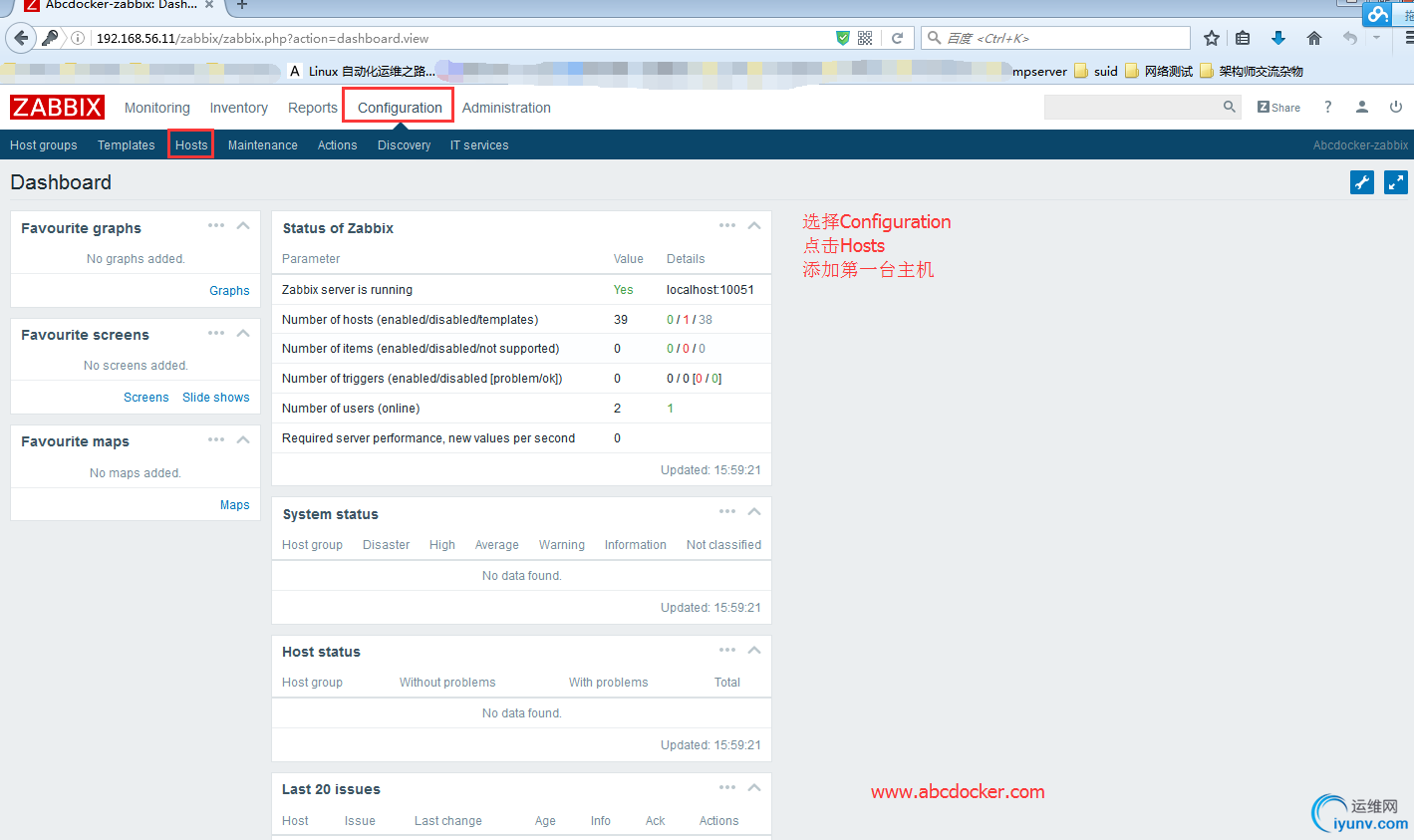
Task: Click the Zabbix search magnifier icon
Action: tap(1230, 107)
